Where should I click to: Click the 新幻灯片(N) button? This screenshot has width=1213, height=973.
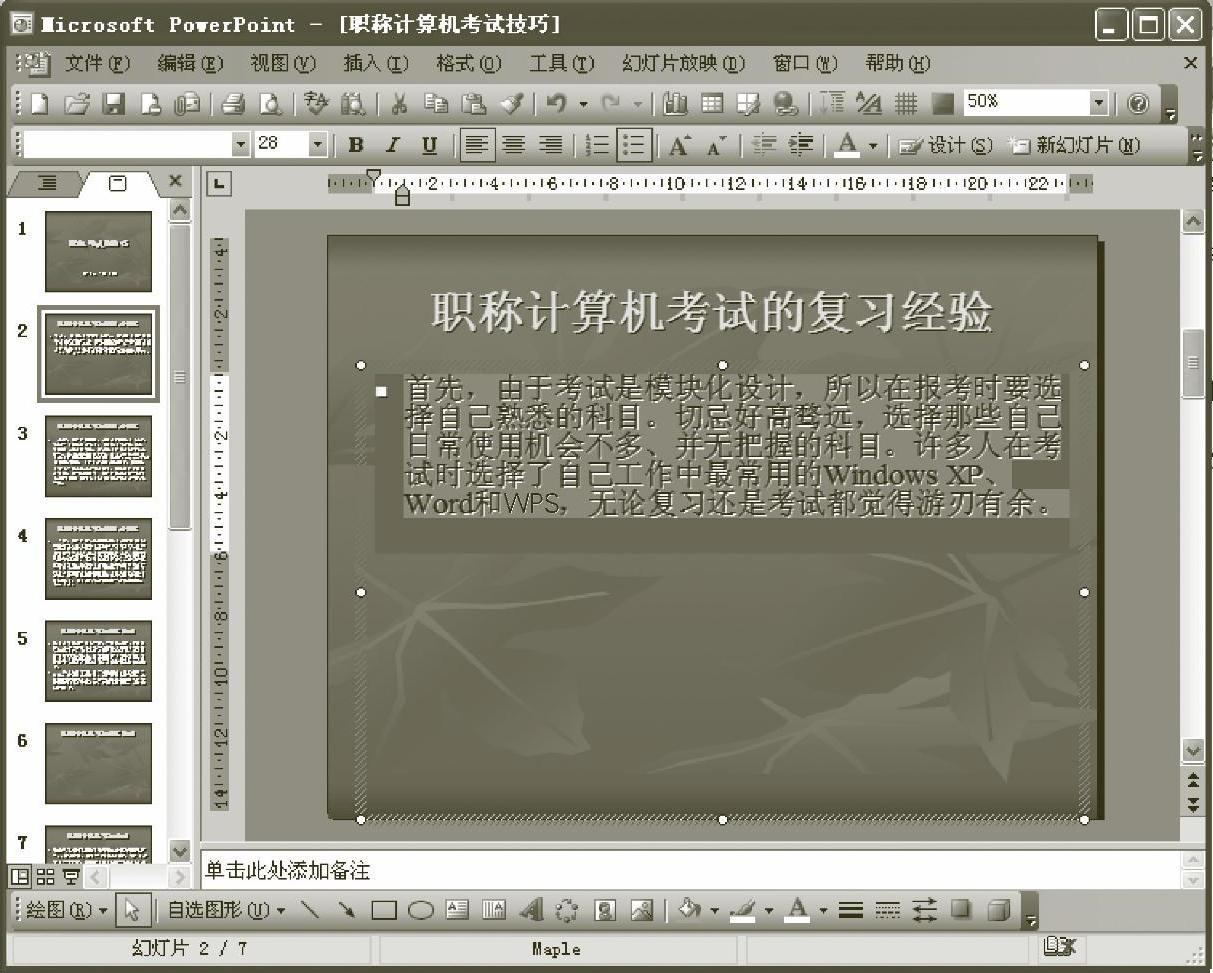coord(1075,146)
